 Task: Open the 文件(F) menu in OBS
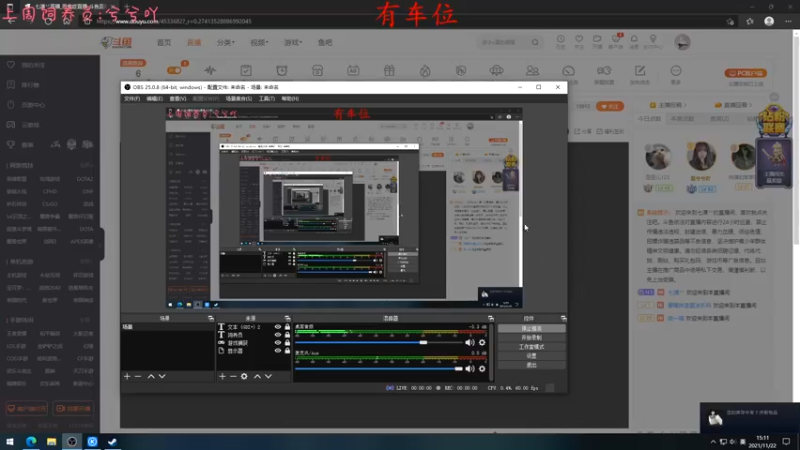coord(132,98)
